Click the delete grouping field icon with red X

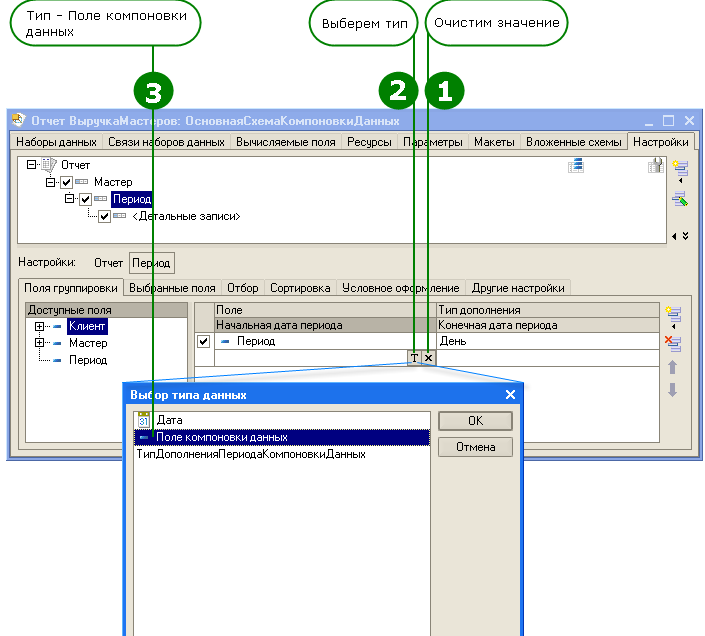[x=673, y=344]
